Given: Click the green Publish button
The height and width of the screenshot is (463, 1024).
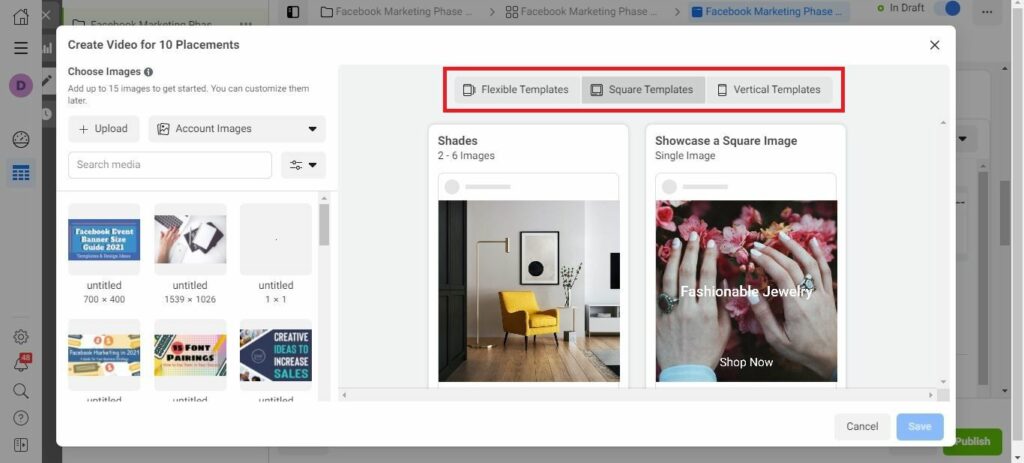Looking at the screenshot, I should pyautogui.click(x=972, y=441).
